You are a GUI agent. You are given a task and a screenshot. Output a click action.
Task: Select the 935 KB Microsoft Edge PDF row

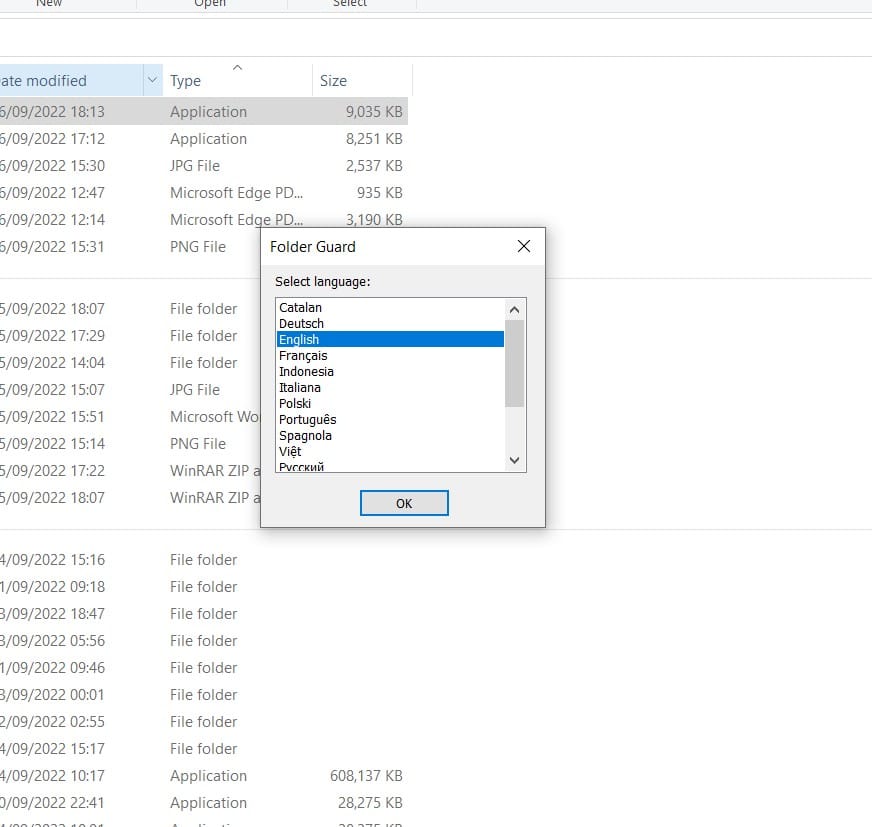(204, 192)
